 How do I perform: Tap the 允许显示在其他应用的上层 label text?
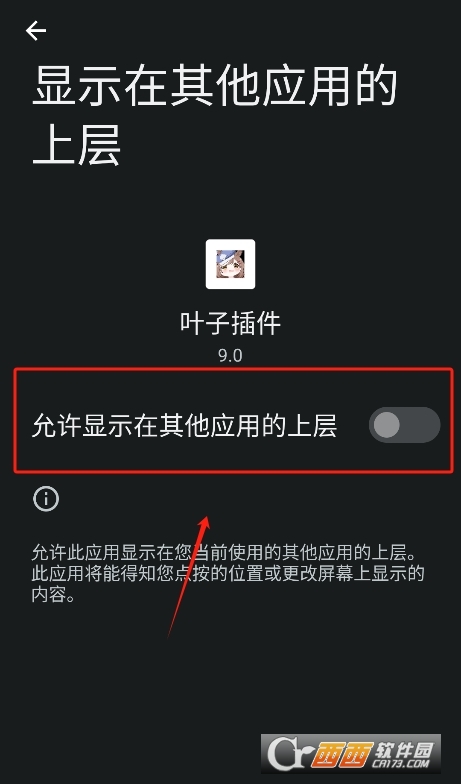(184, 426)
